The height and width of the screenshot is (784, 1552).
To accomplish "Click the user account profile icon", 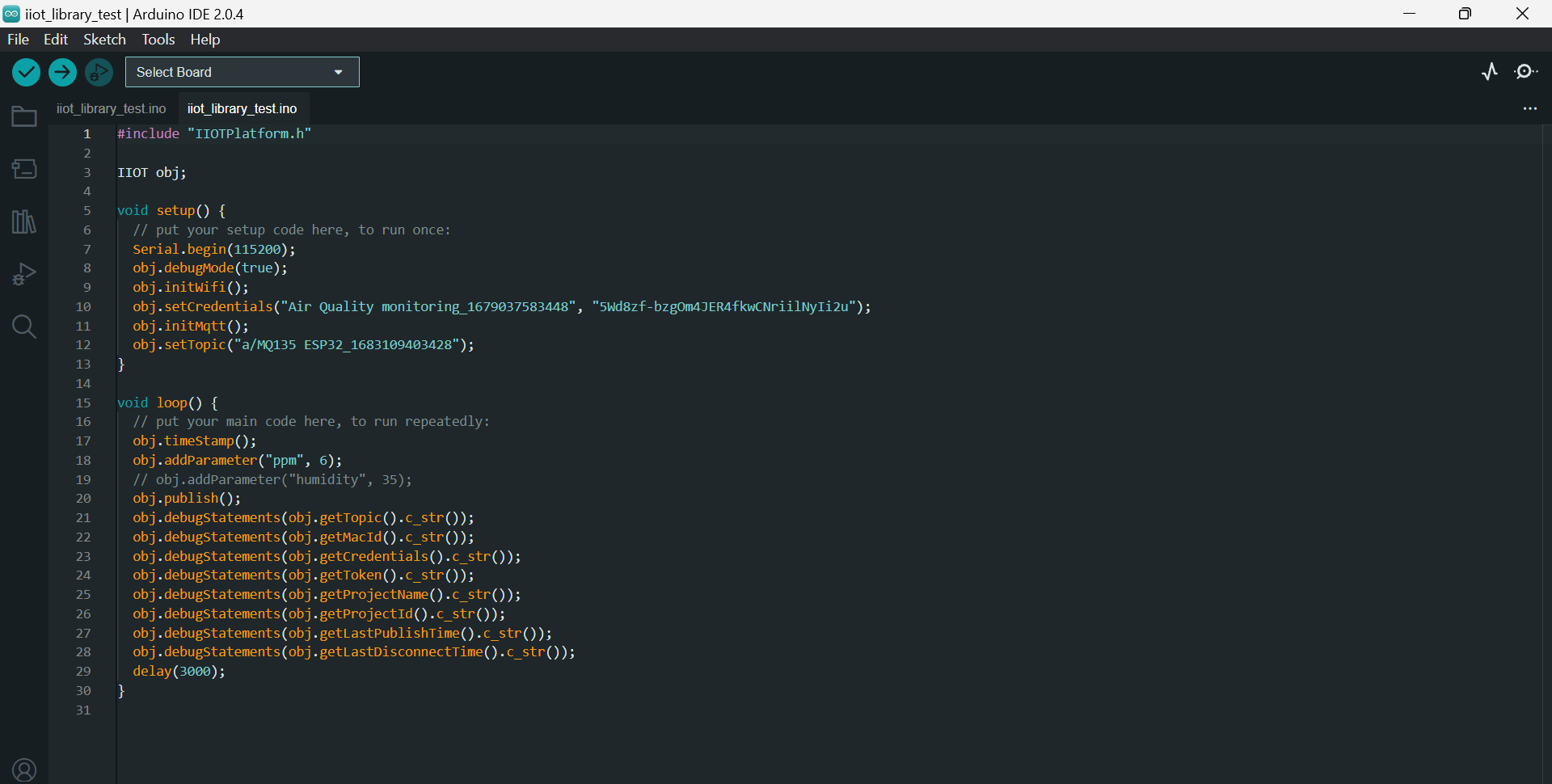I will point(24,770).
